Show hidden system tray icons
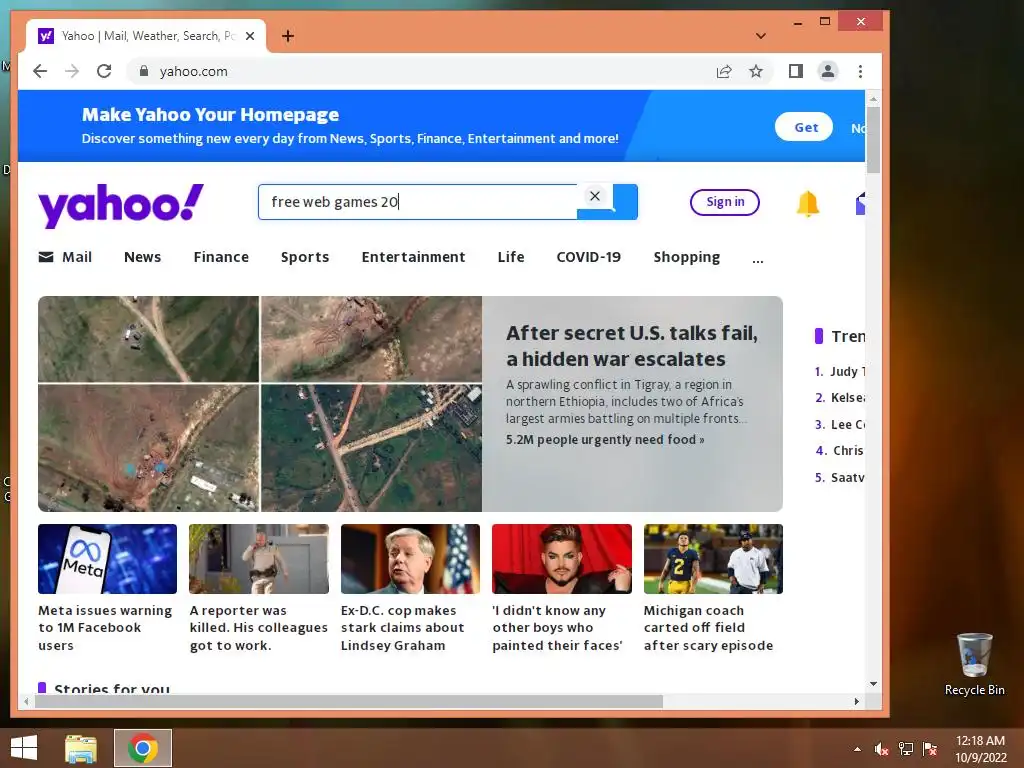 pyautogui.click(x=857, y=749)
